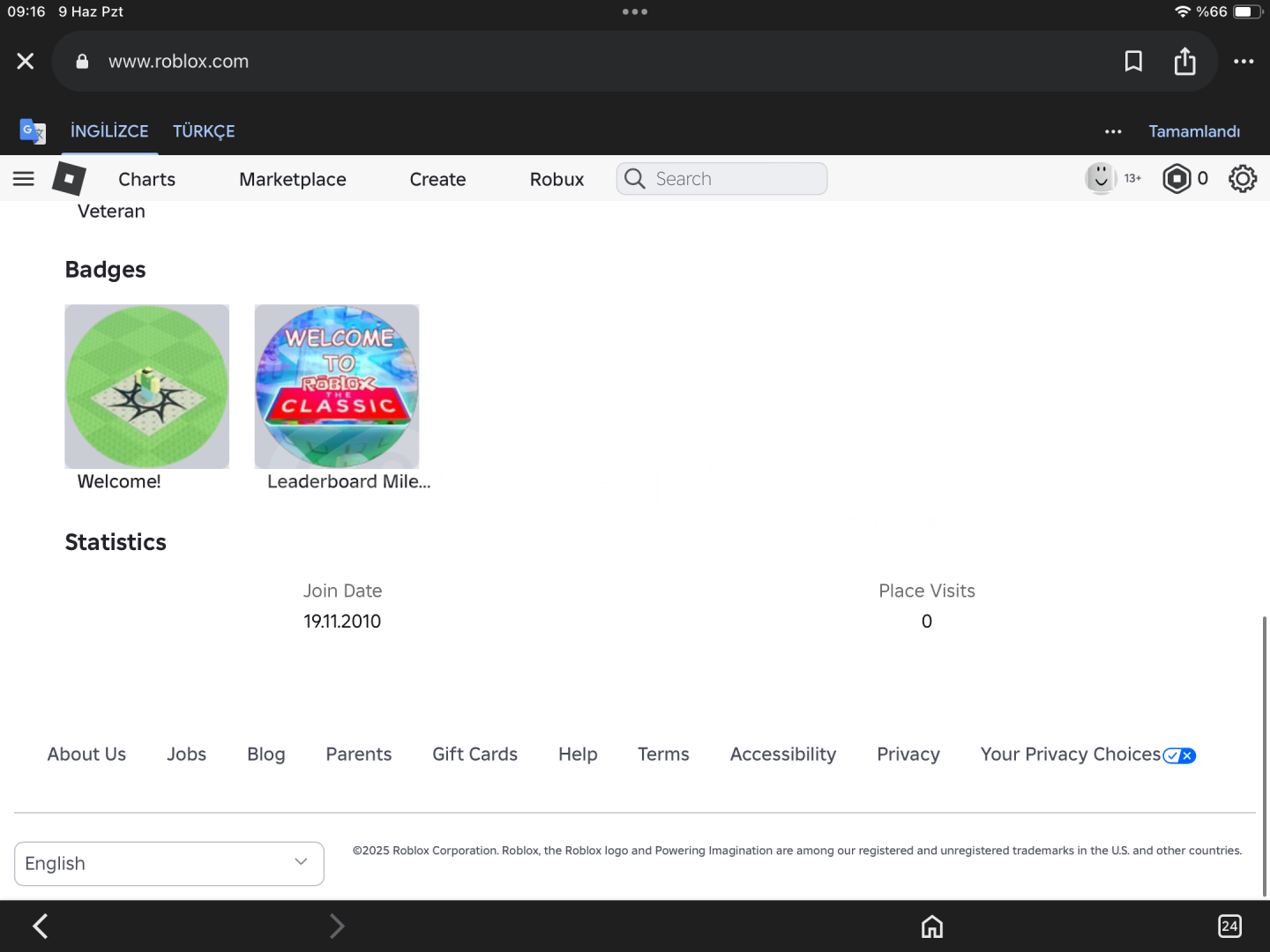Screen dimensions: 1270x952
Task: Click the Veteran badge label
Action: click(x=111, y=212)
